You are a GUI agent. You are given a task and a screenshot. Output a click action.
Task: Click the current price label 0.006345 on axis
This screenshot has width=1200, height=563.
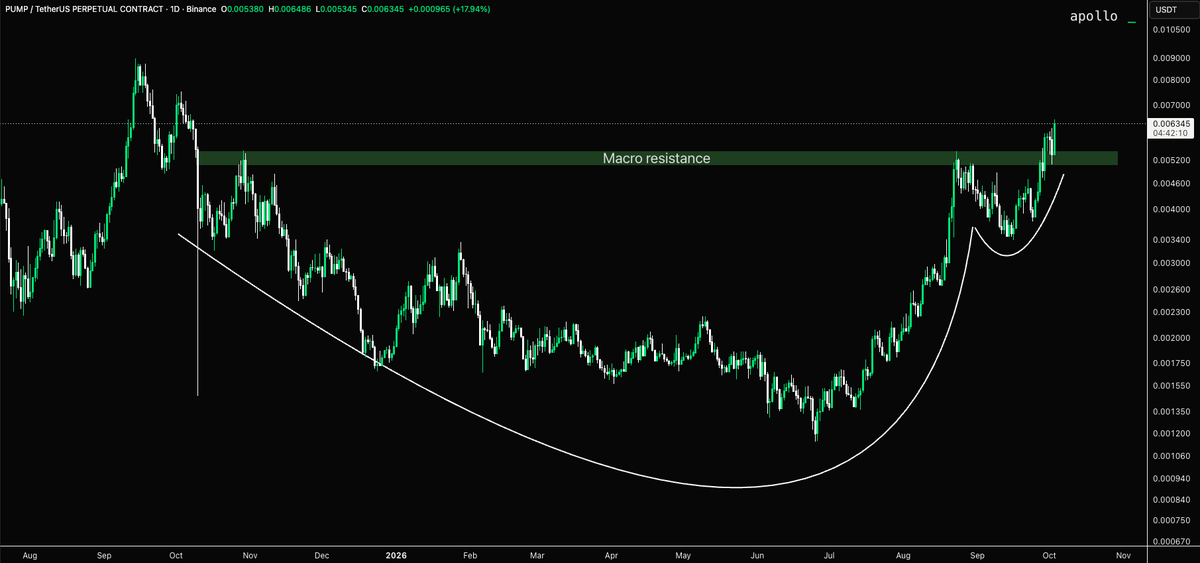pyautogui.click(x=1170, y=124)
